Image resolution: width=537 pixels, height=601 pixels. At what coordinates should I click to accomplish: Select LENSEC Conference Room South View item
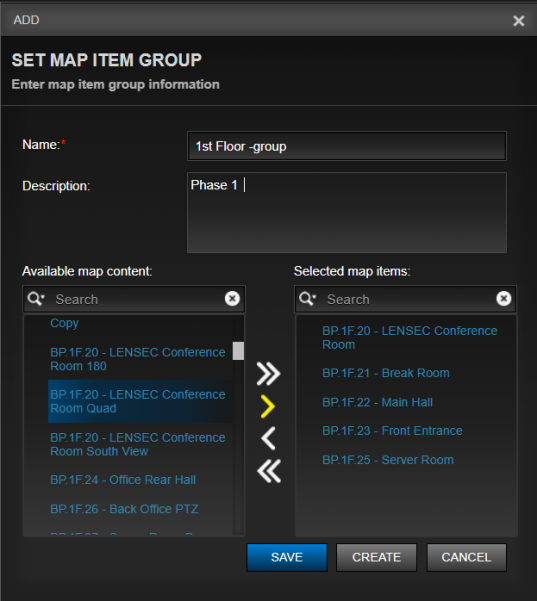click(x=138, y=445)
